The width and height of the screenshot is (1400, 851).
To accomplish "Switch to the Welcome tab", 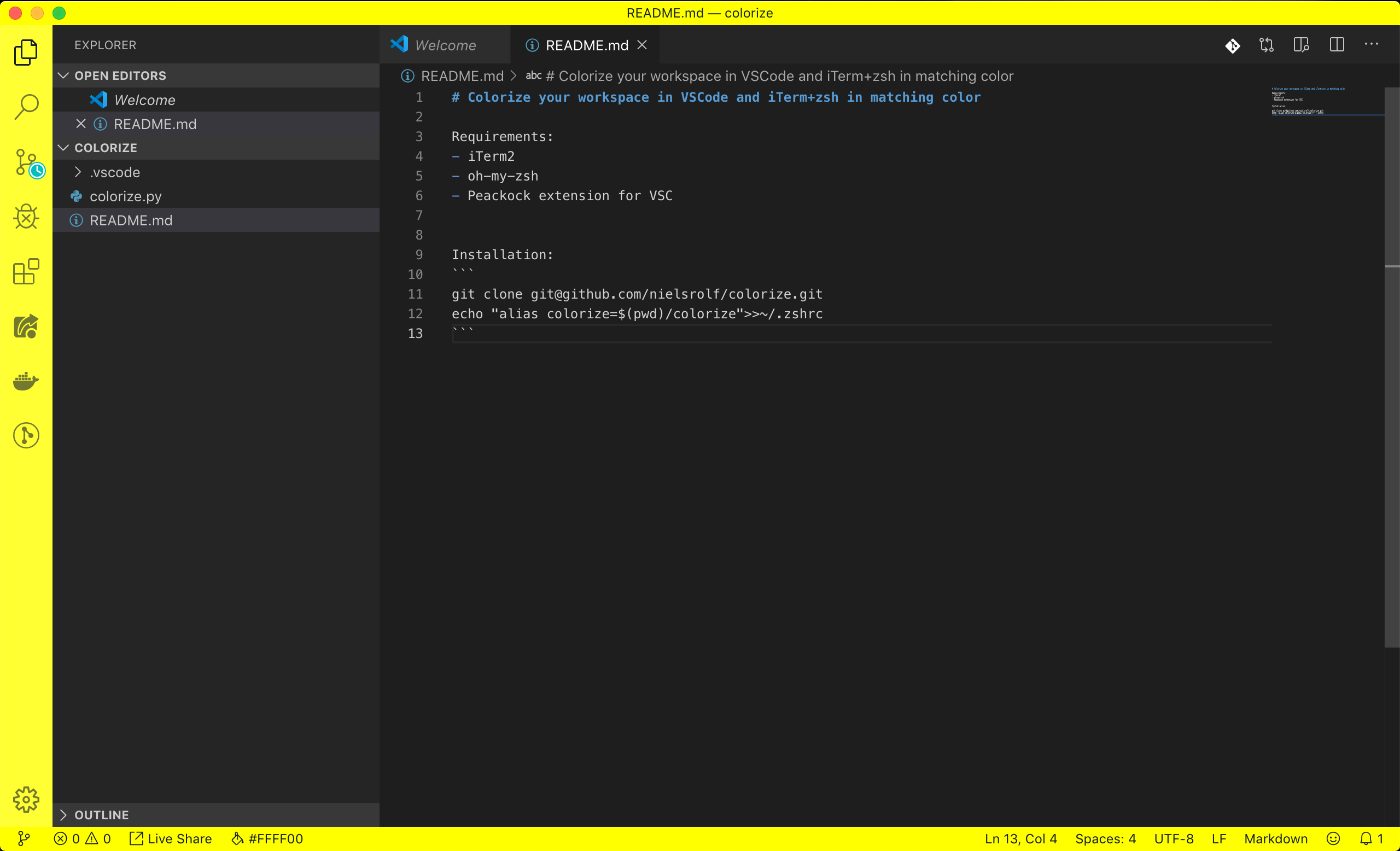I will coord(444,45).
